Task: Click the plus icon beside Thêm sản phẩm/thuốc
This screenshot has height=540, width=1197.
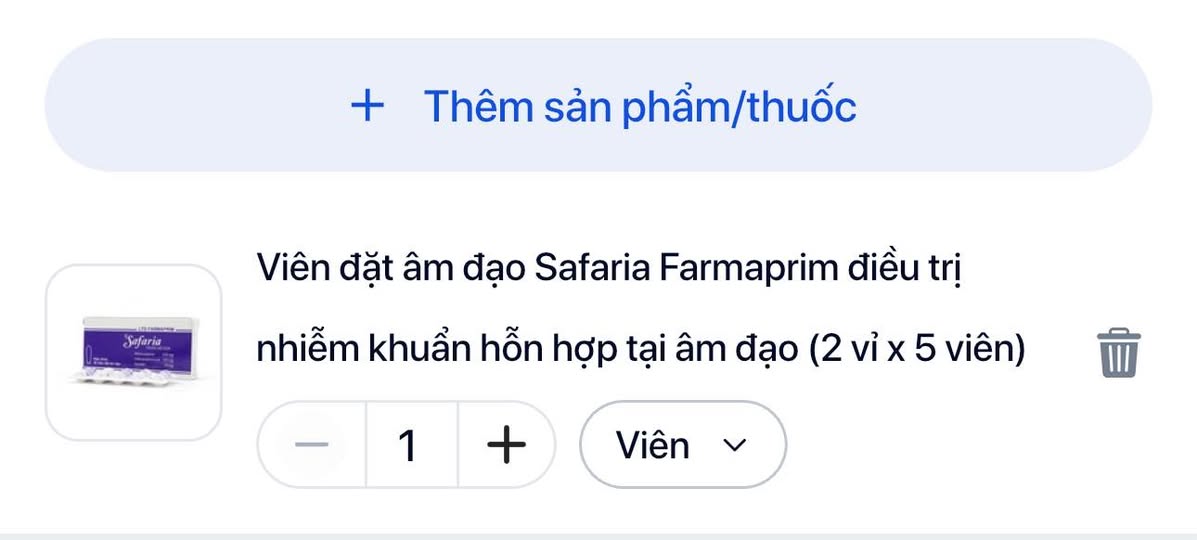Action: [x=368, y=105]
